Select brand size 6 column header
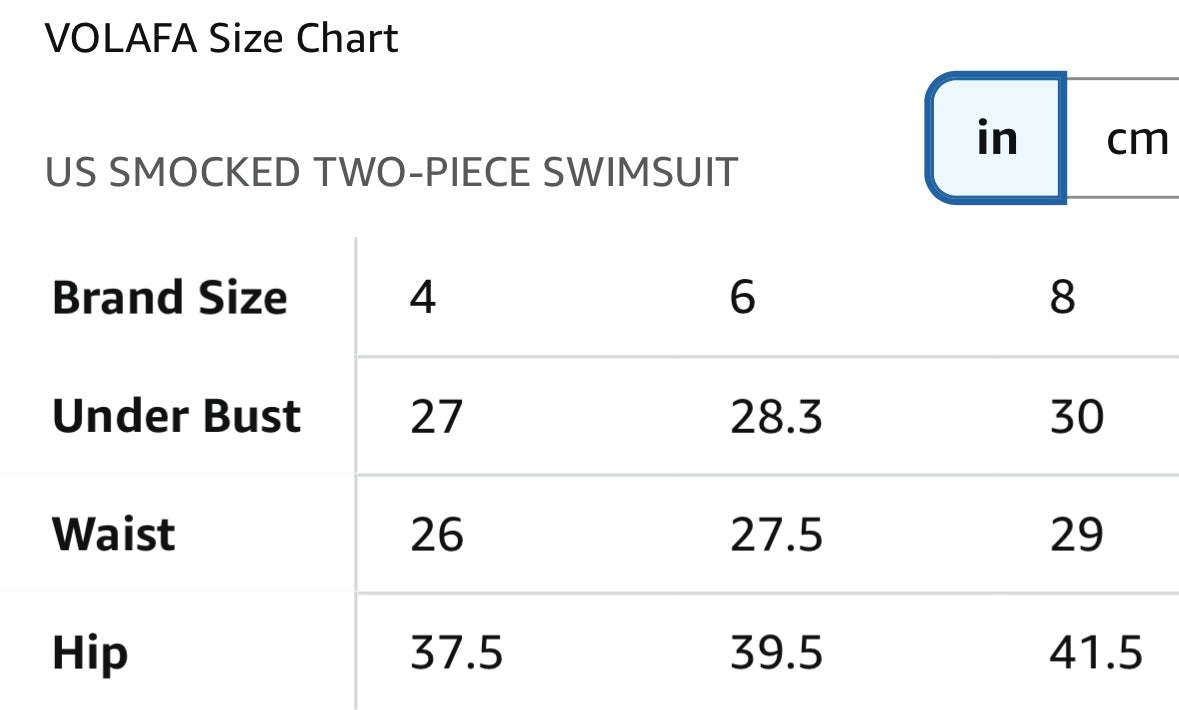1179x710 pixels. click(x=742, y=298)
